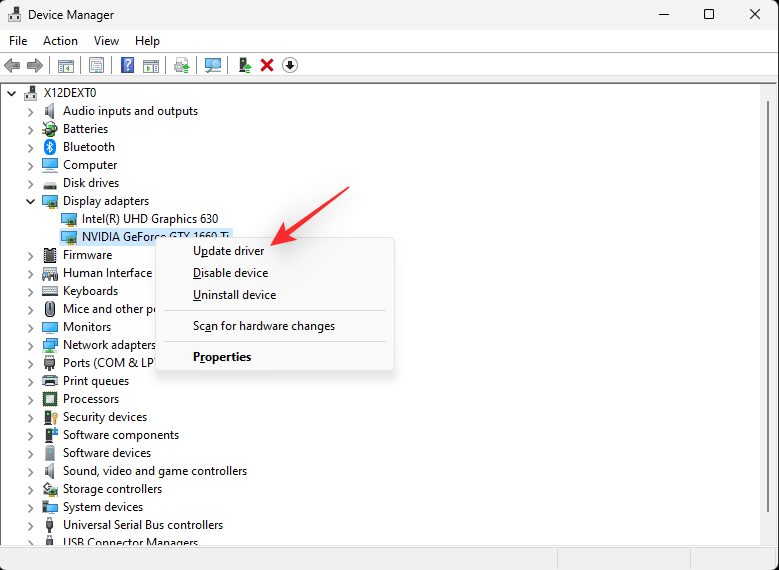The image size is (779, 570).
Task: Choose Disable device in context menu
Action: tap(230, 273)
